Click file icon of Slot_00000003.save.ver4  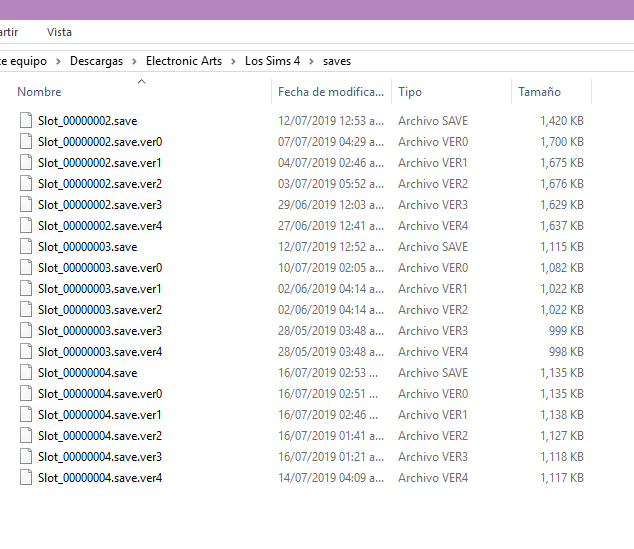coord(26,352)
